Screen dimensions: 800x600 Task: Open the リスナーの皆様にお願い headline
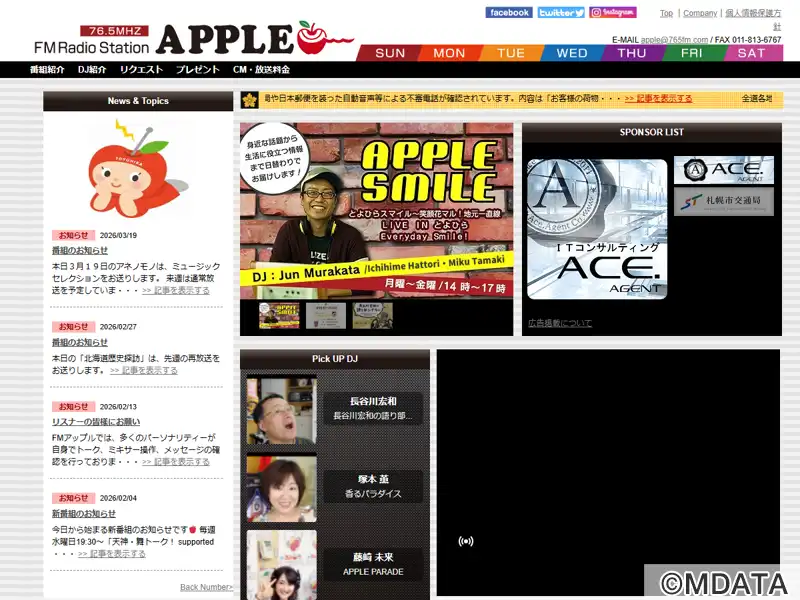pos(95,422)
